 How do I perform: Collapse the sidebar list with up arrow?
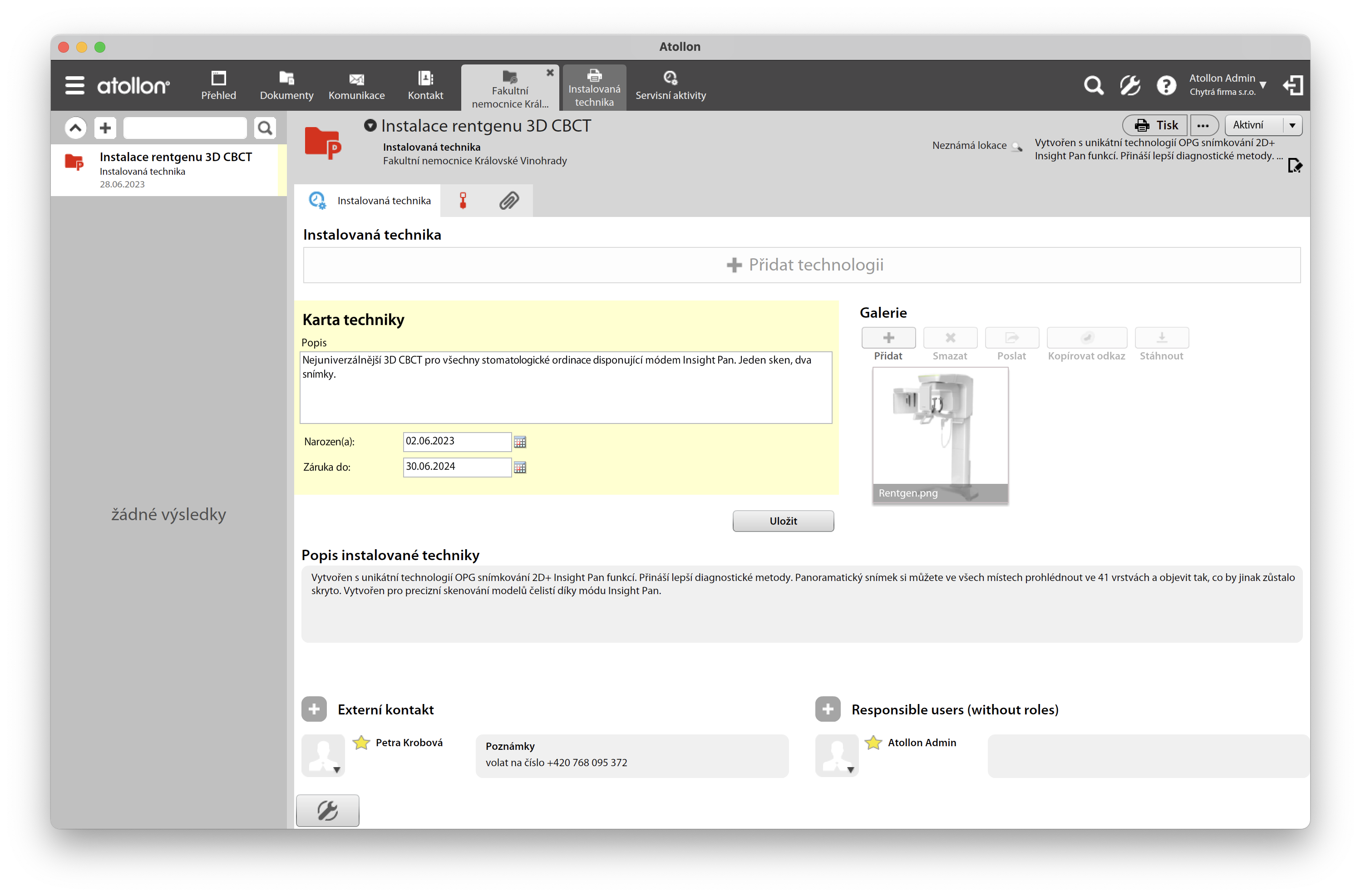(x=75, y=128)
